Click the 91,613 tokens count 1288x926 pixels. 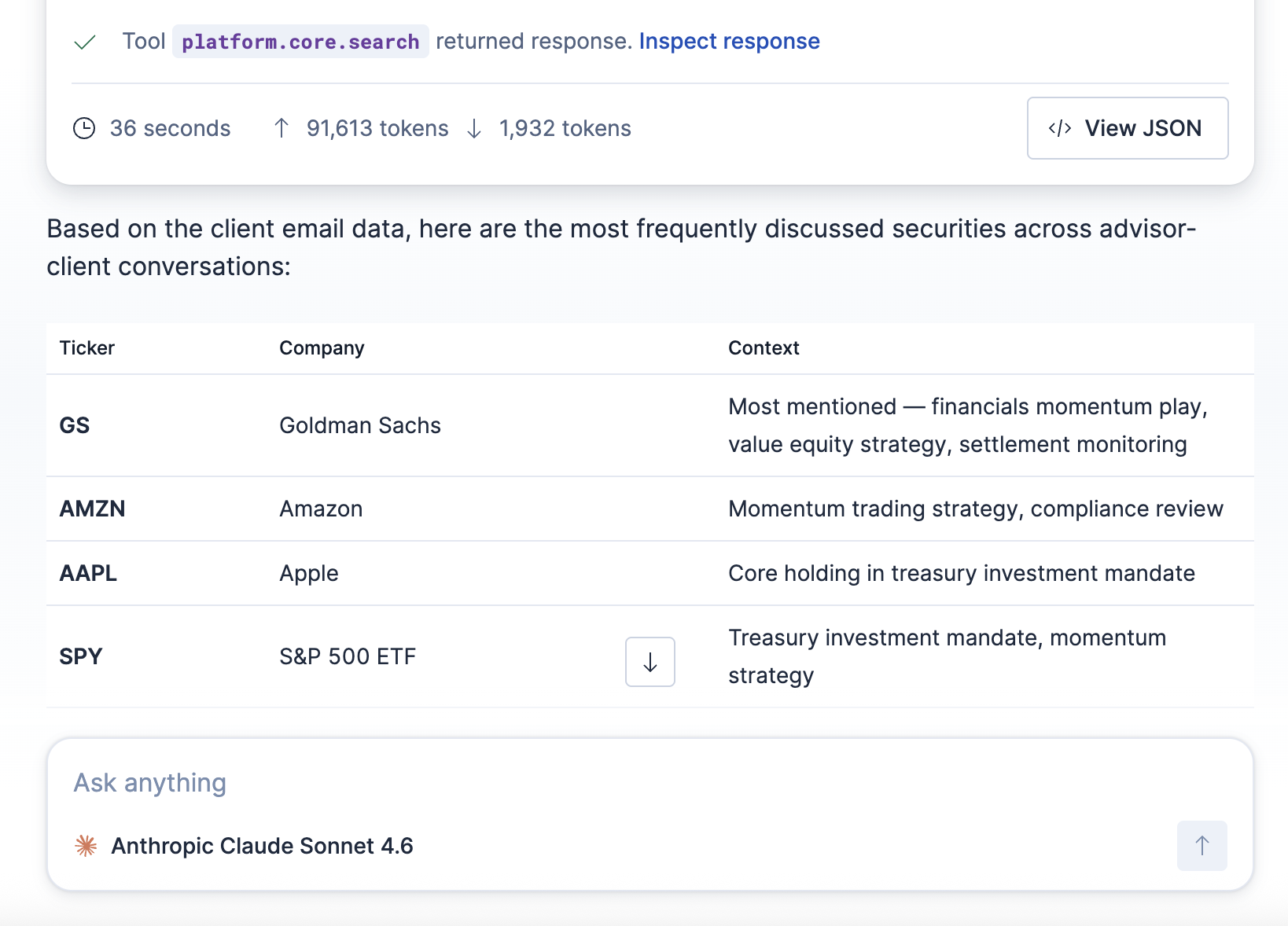click(x=377, y=128)
